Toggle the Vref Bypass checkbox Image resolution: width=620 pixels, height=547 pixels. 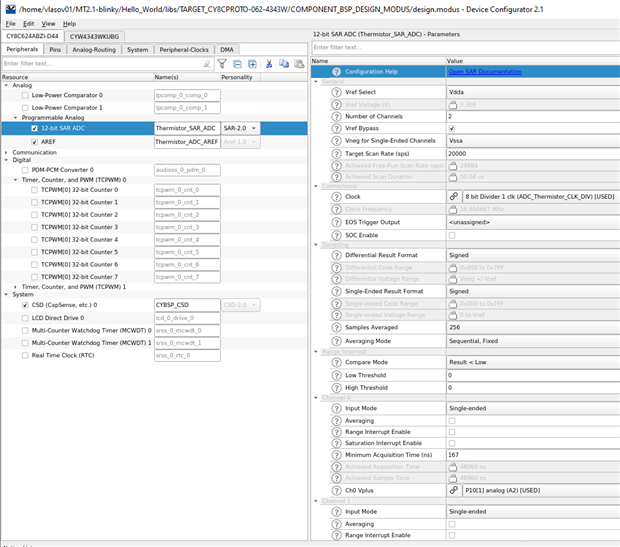(x=452, y=129)
